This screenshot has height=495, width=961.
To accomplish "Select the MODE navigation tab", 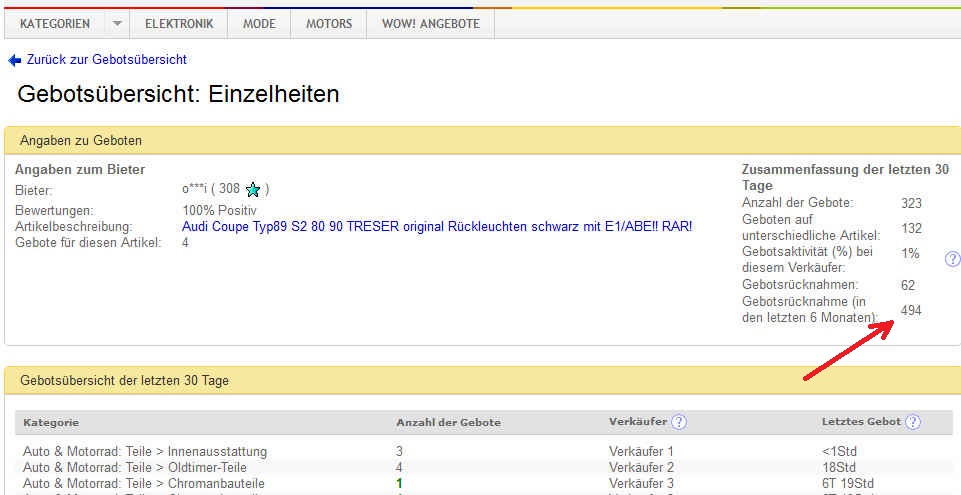I will [x=259, y=24].
